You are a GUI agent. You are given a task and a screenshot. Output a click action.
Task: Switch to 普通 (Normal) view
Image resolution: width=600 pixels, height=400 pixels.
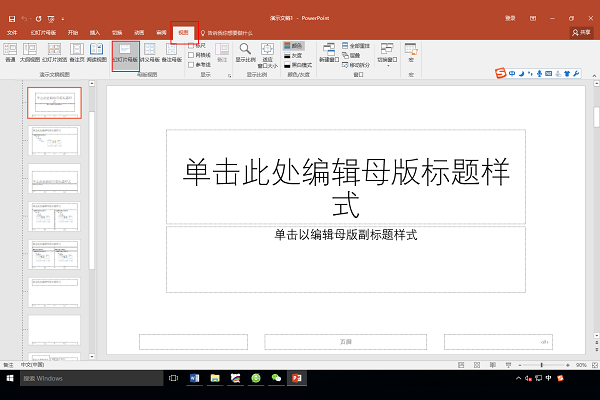[x=11, y=51]
